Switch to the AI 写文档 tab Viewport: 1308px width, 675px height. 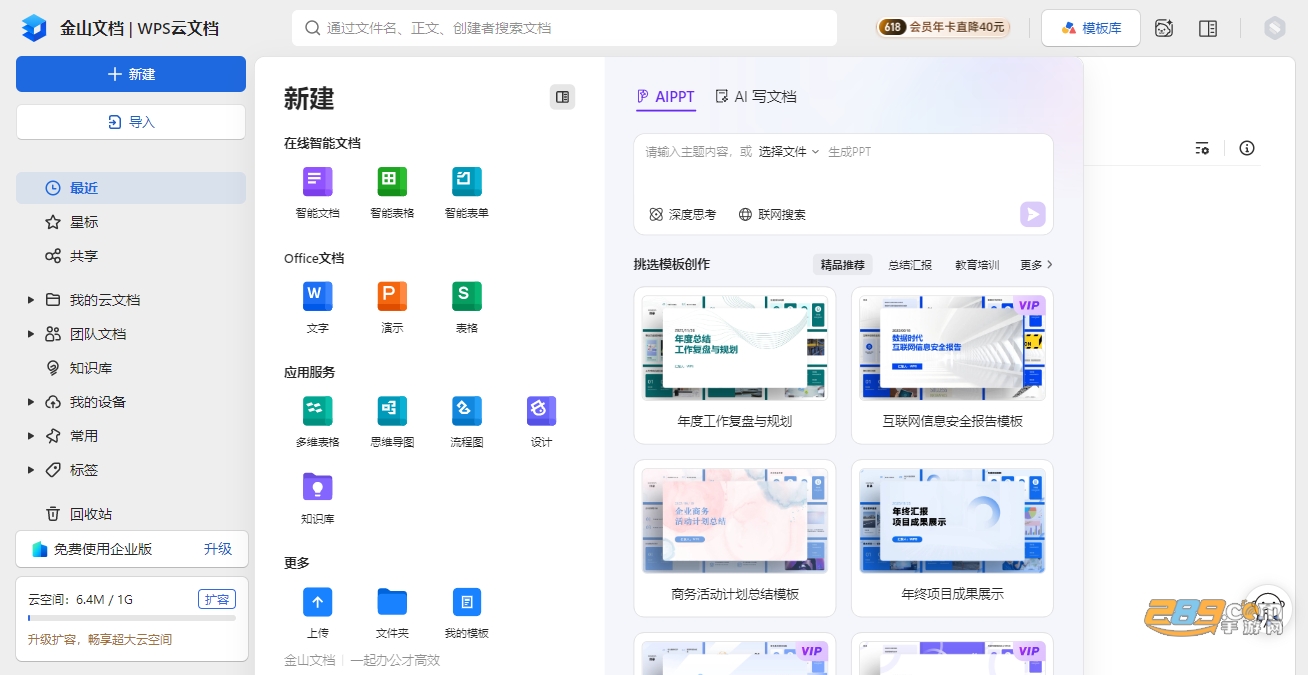[756, 97]
